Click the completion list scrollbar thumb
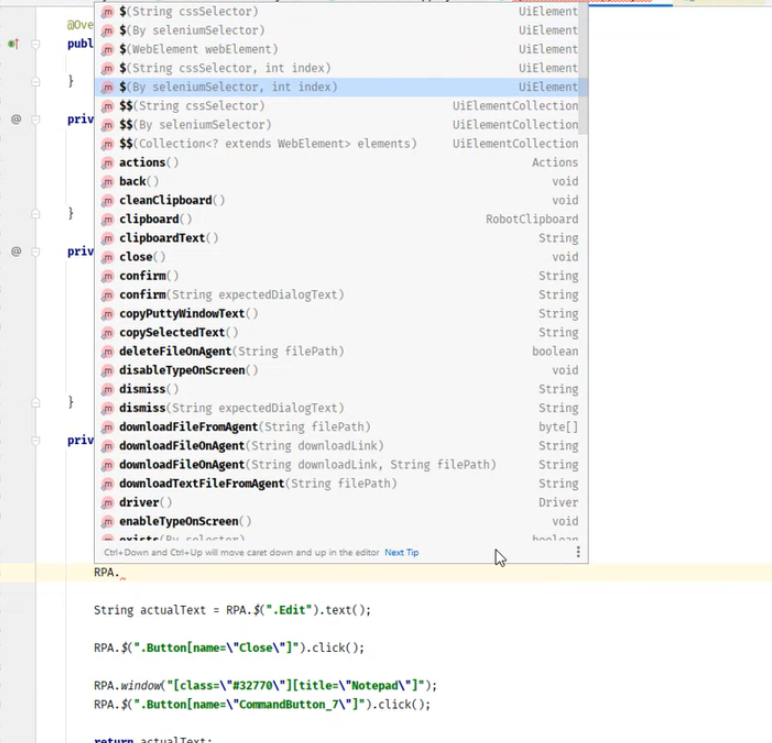The image size is (772, 743). pyautogui.click(x=583, y=68)
